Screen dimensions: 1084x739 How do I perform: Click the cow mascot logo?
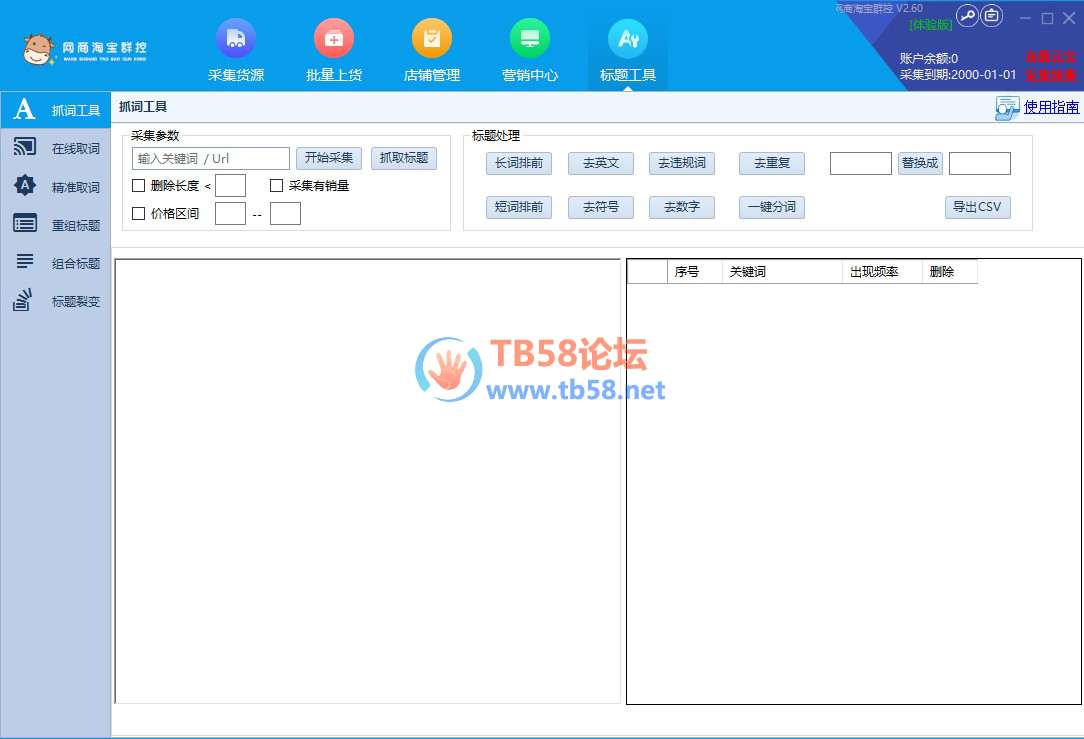click(x=37, y=49)
